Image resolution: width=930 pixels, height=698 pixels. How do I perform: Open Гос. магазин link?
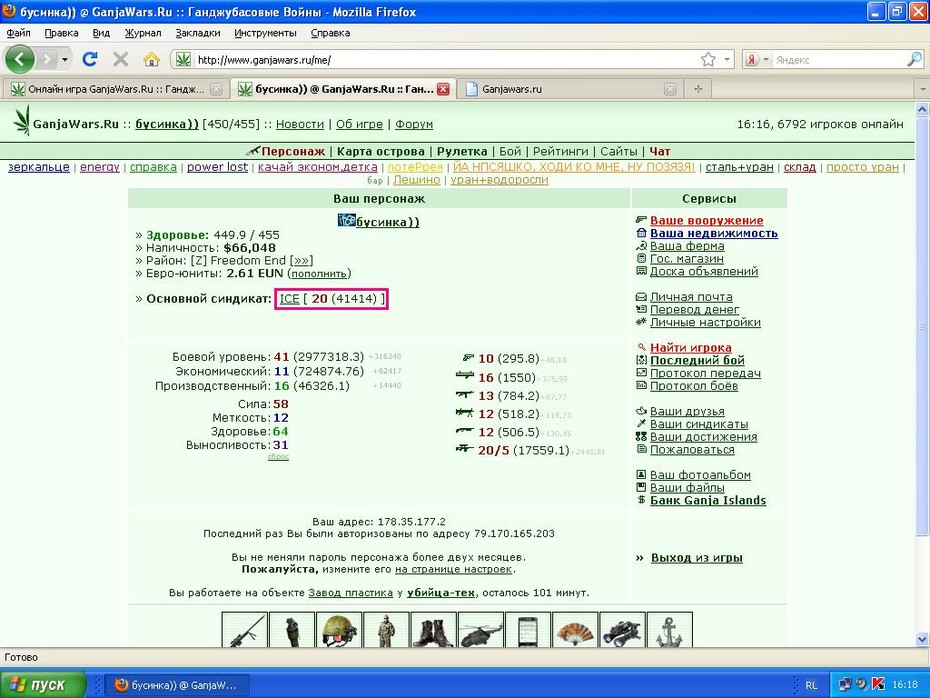687,259
